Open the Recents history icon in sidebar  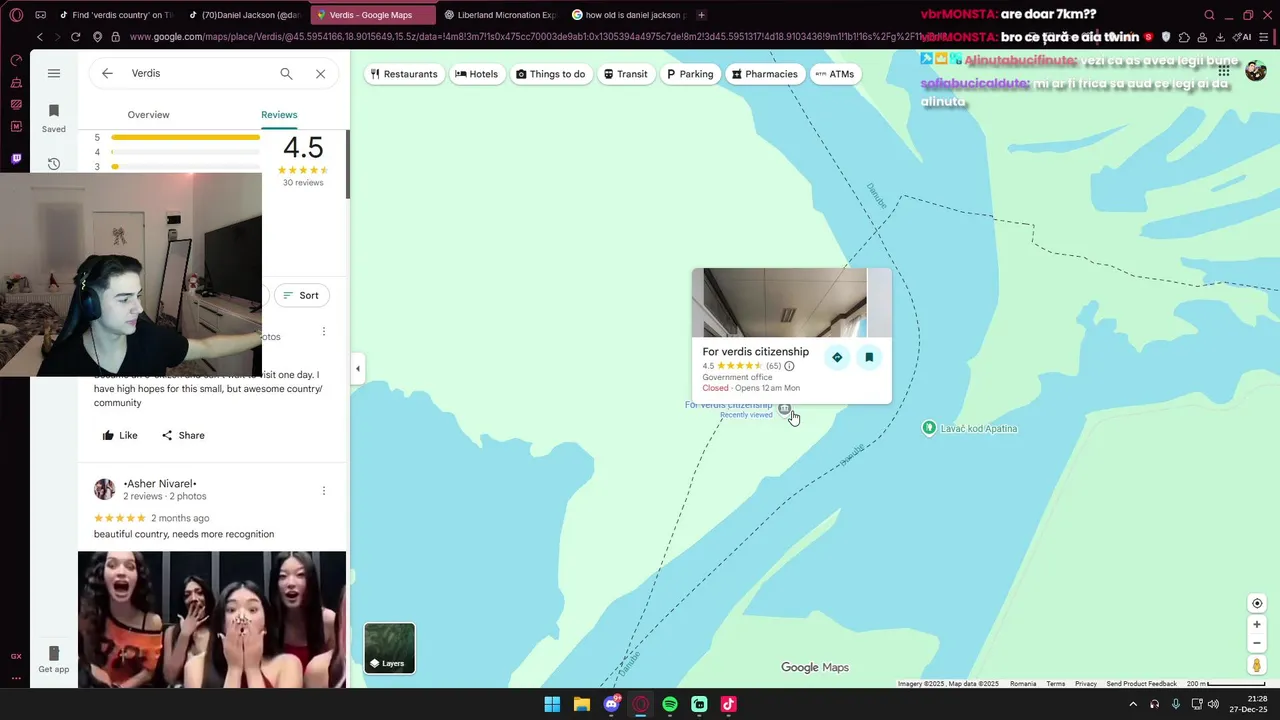54,163
